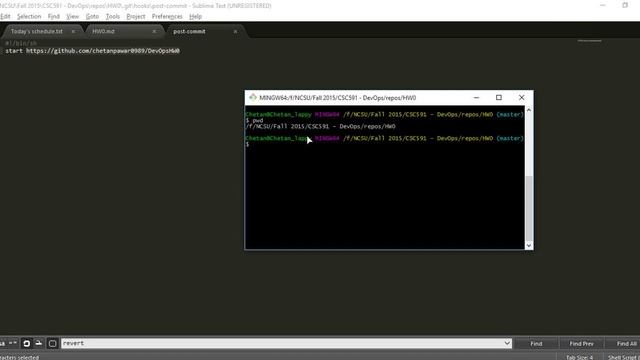Open the Project menu
The height and width of the screenshot is (360, 640).
[136, 16]
